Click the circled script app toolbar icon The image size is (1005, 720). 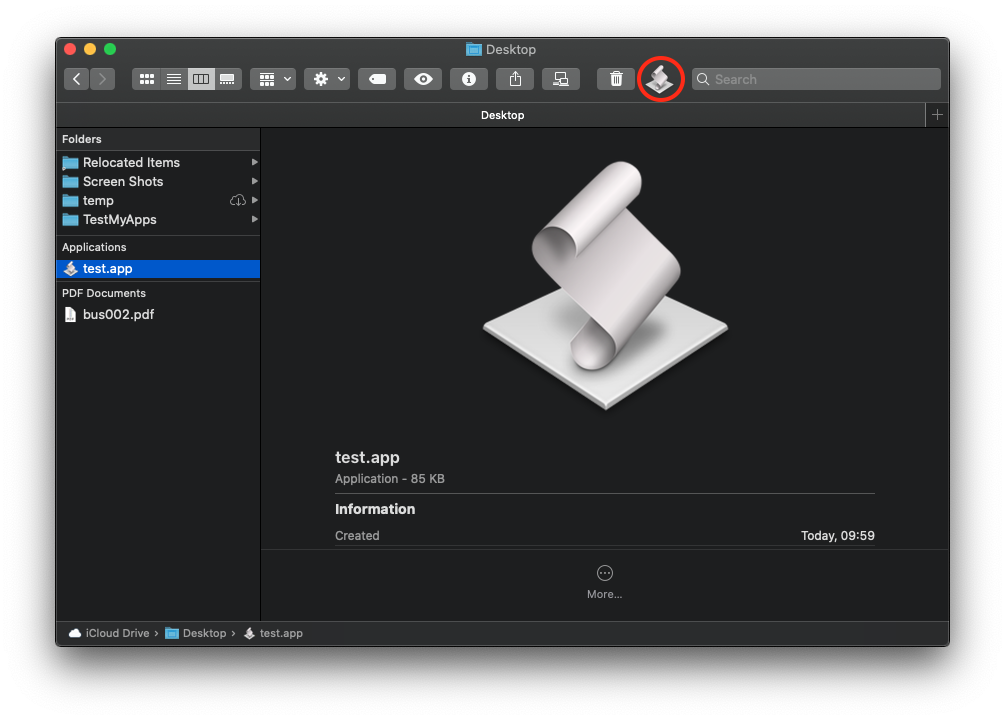pos(660,79)
